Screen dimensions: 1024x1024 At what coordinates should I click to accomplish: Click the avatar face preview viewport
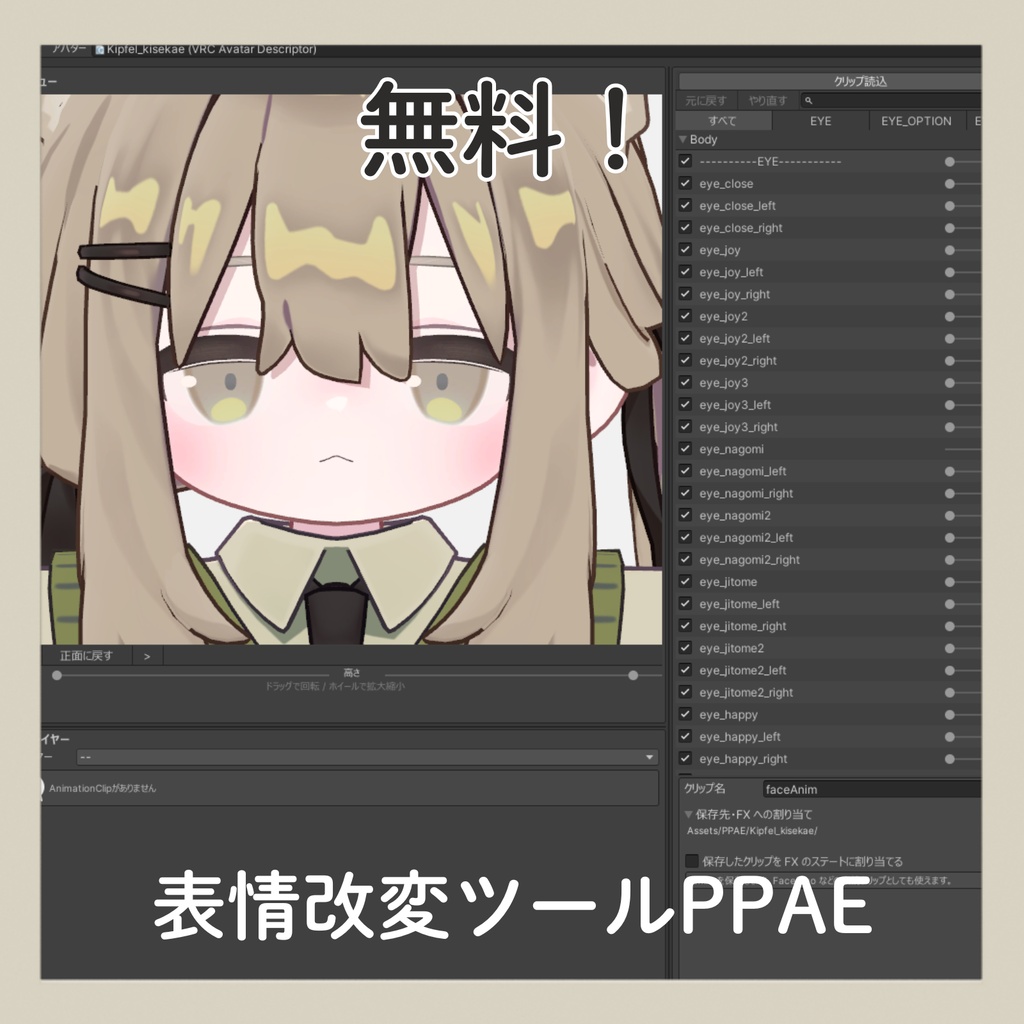(351, 369)
